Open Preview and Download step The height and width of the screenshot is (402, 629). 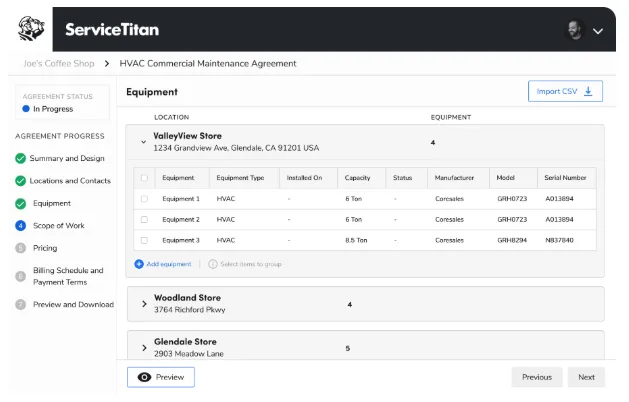point(73,305)
